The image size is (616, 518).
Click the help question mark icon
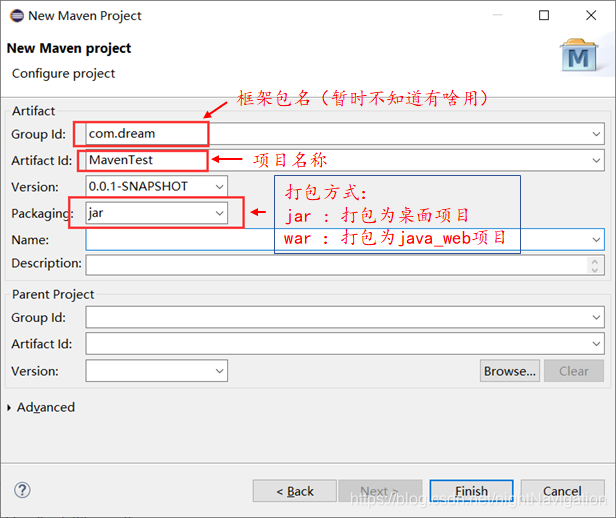pos(22,490)
